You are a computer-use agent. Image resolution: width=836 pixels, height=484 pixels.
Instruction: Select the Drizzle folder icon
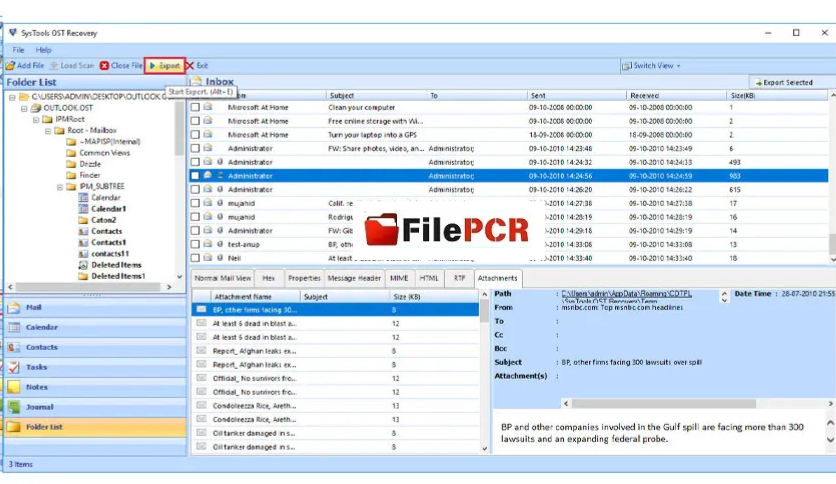point(71,164)
